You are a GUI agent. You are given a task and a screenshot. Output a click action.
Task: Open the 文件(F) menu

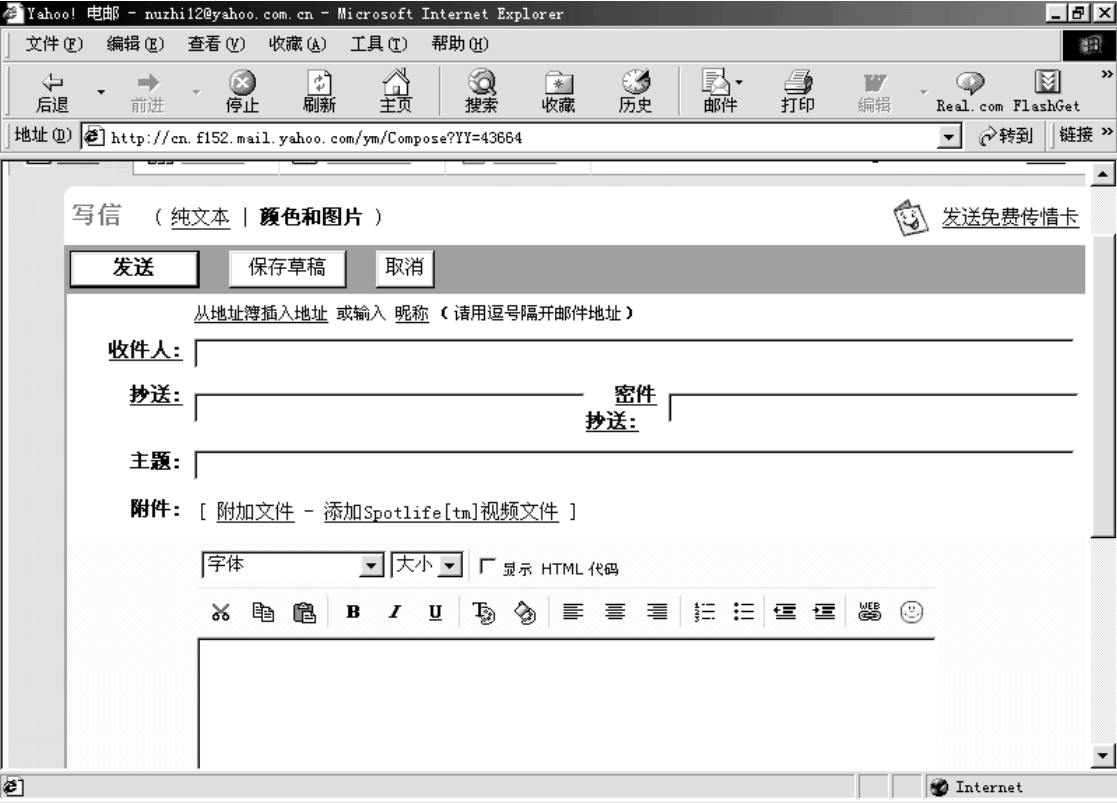54,44
